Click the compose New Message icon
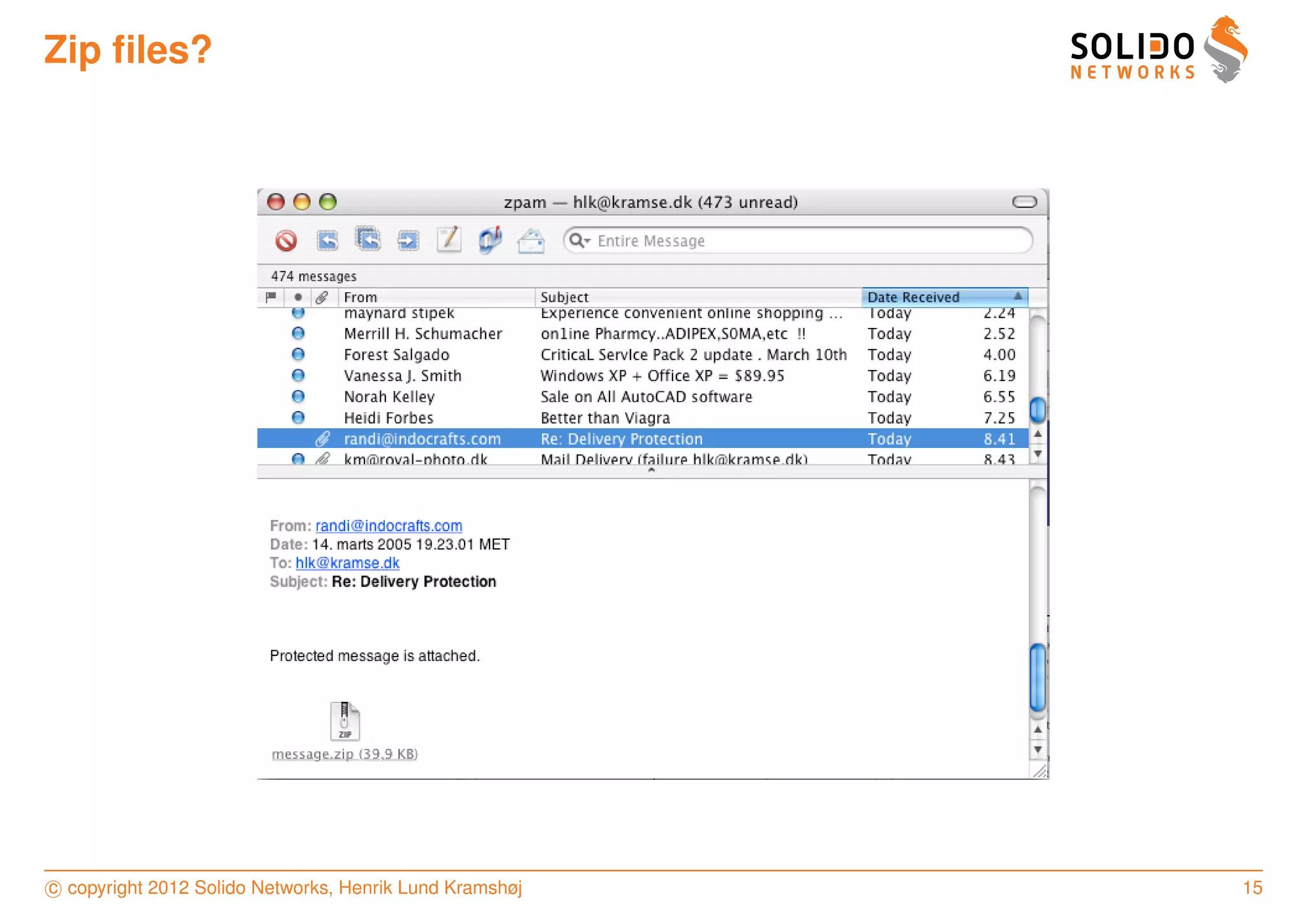Screen dimensions: 1307x924 click(449, 239)
